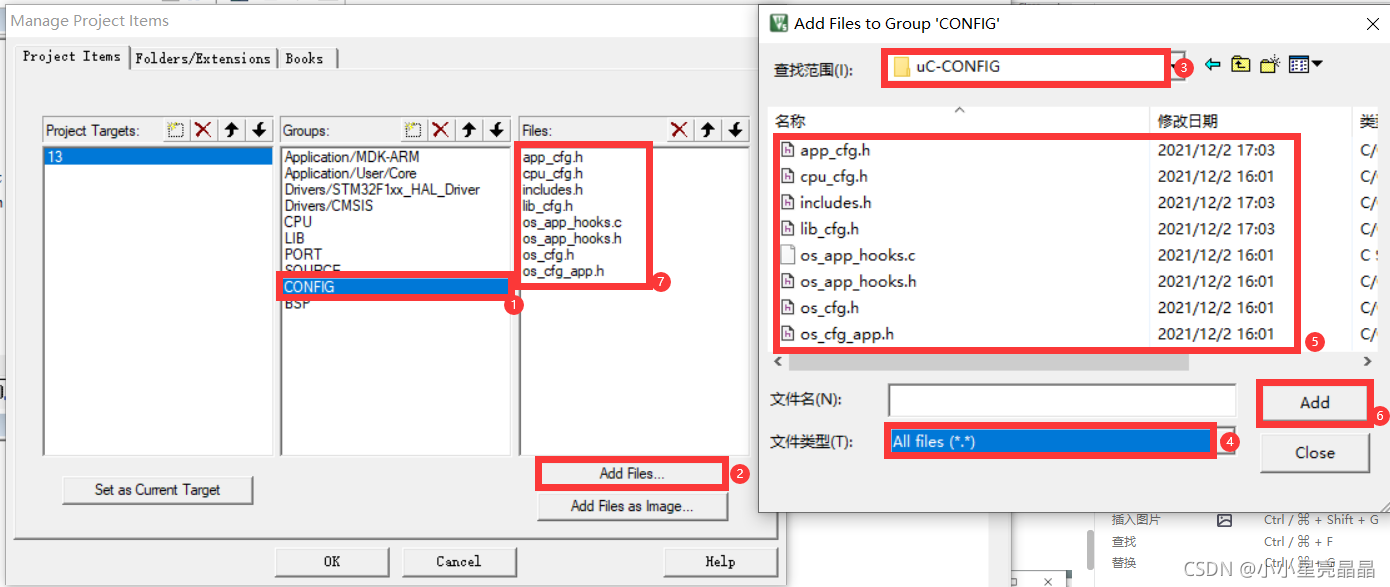Open view menu icon in file dialog
1390x587 pixels.
(1305, 65)
